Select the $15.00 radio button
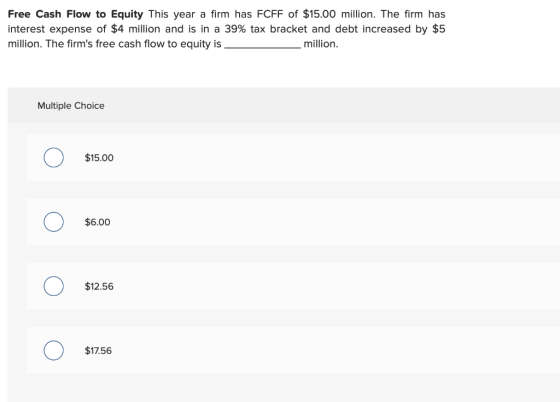 coord(54,157)
